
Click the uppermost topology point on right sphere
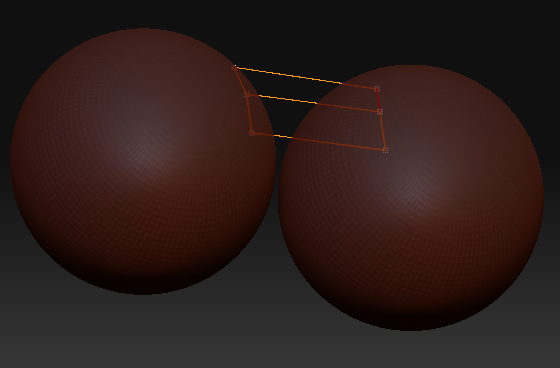[x=377, y=89]
